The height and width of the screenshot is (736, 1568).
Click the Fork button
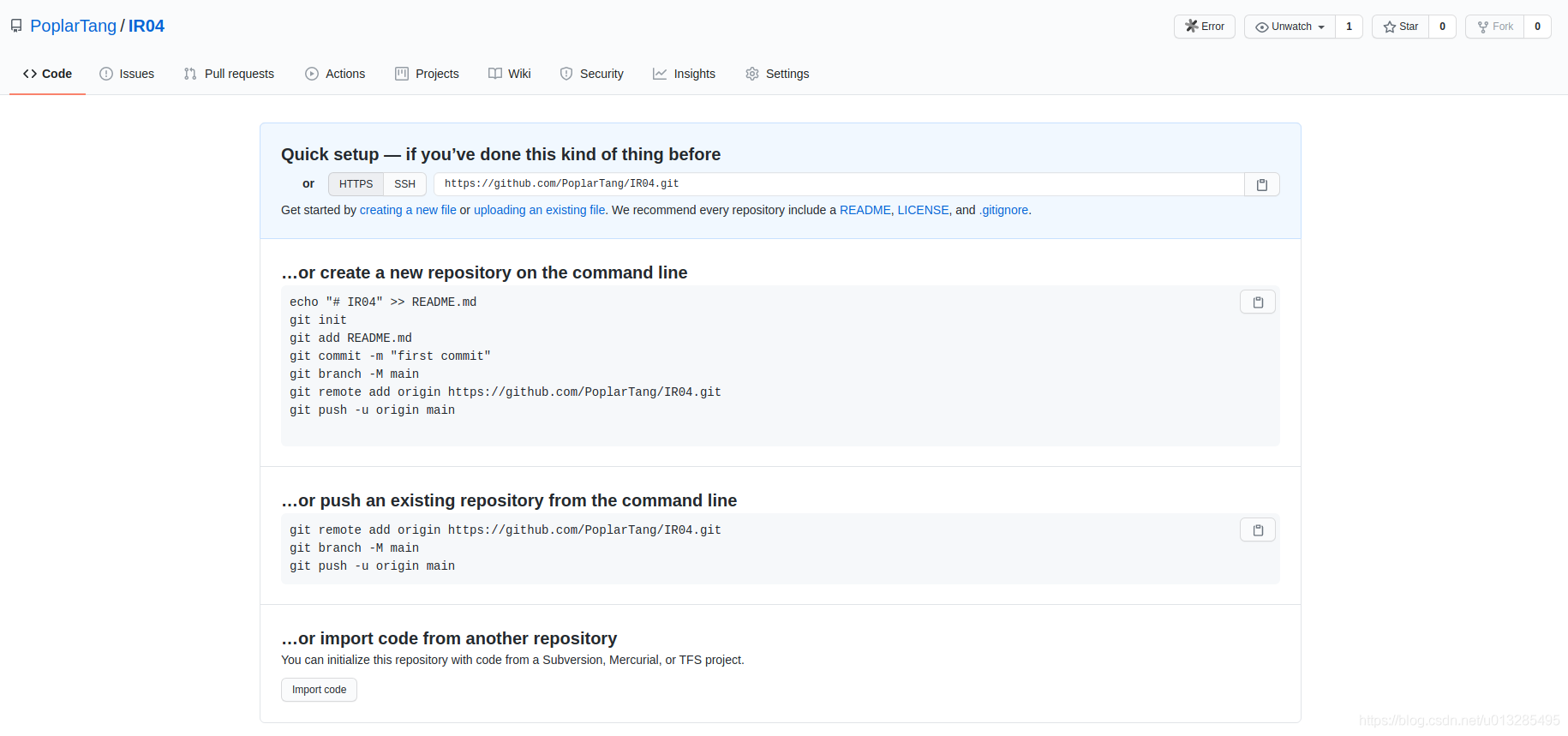pyautogui.click(x=1495, y=27)
